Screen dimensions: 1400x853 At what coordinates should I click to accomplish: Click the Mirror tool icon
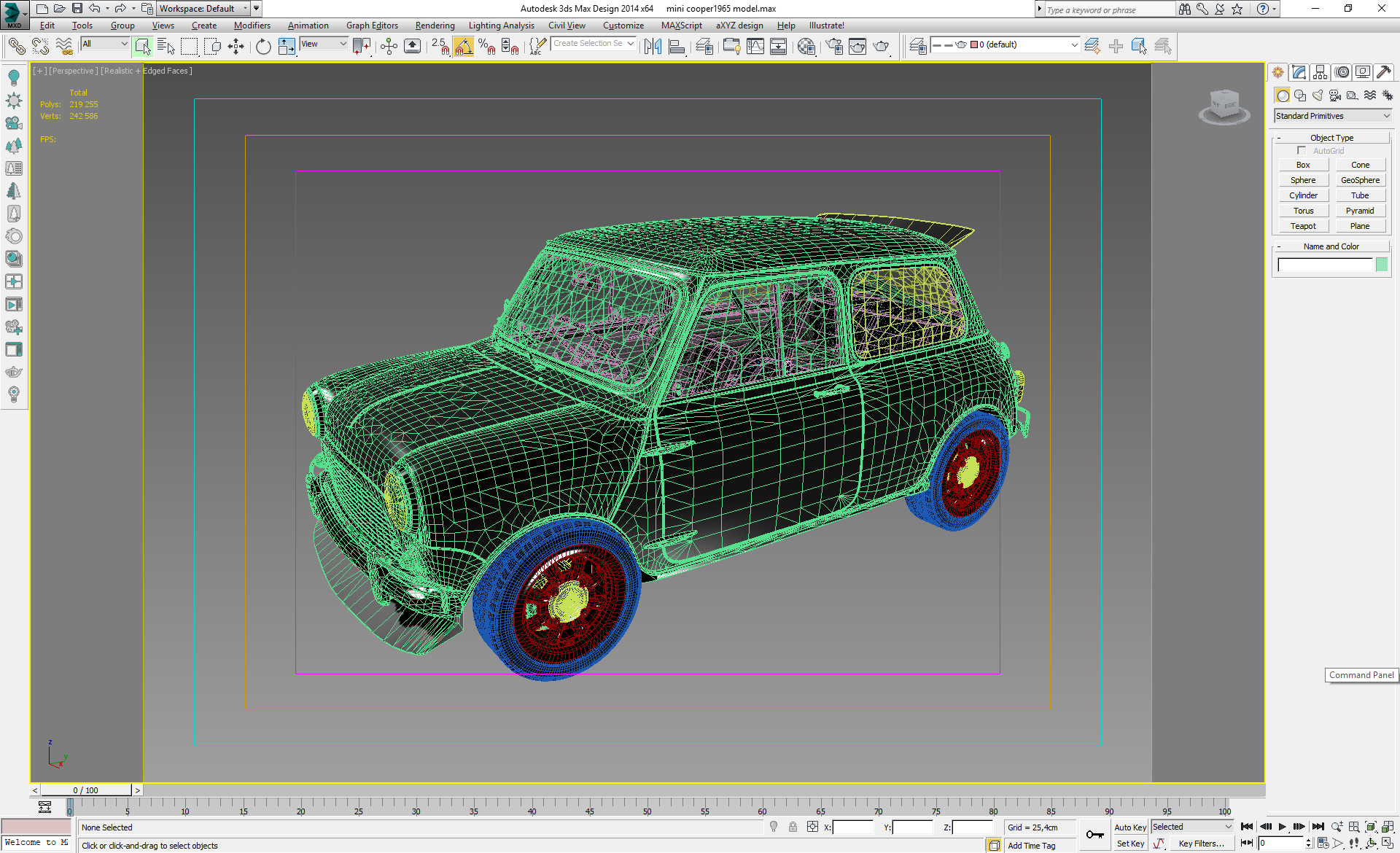pyautogui.click(x=653, y=47)
